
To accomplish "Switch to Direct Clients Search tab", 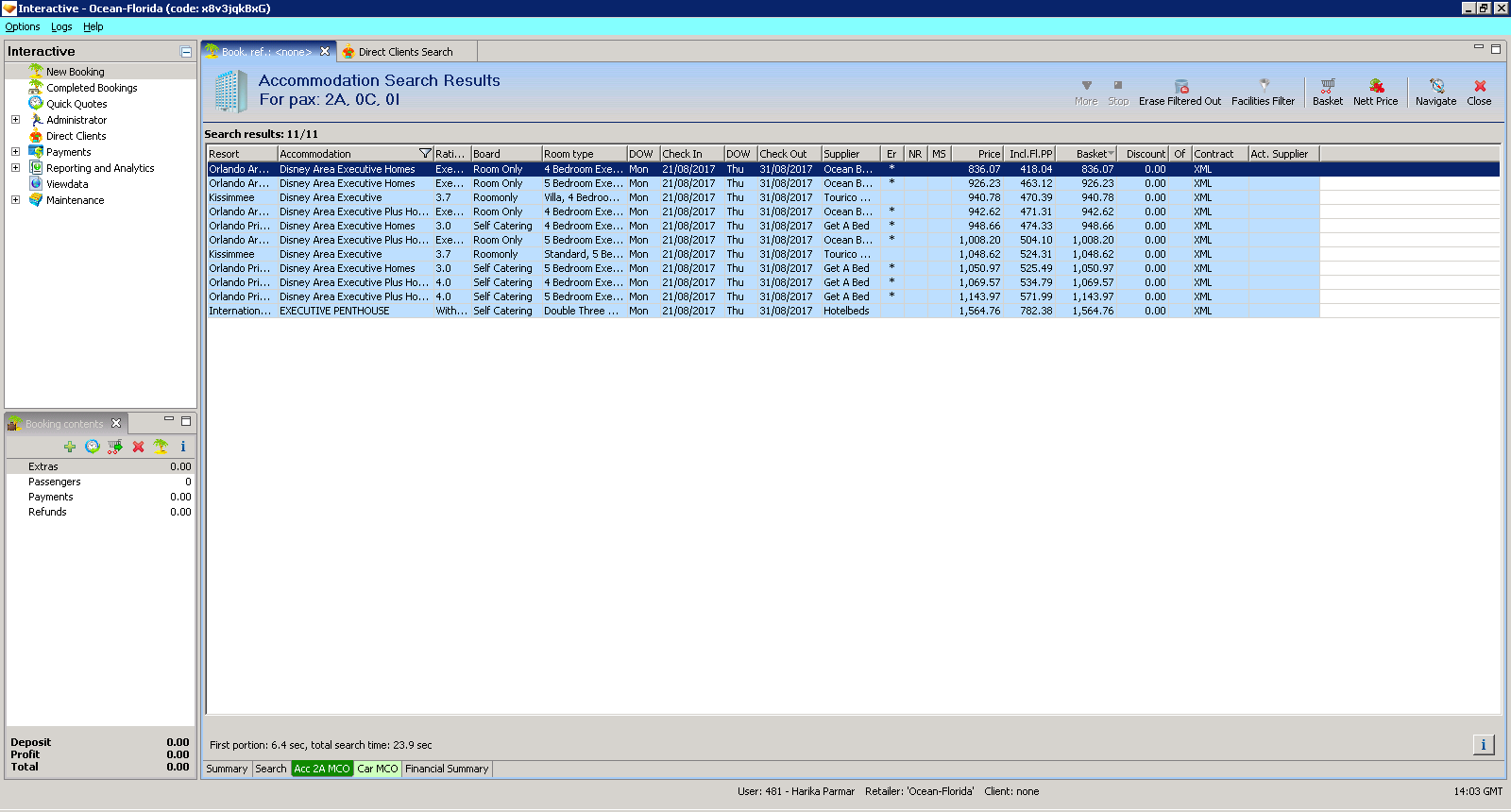I will [x=405, y=52].
